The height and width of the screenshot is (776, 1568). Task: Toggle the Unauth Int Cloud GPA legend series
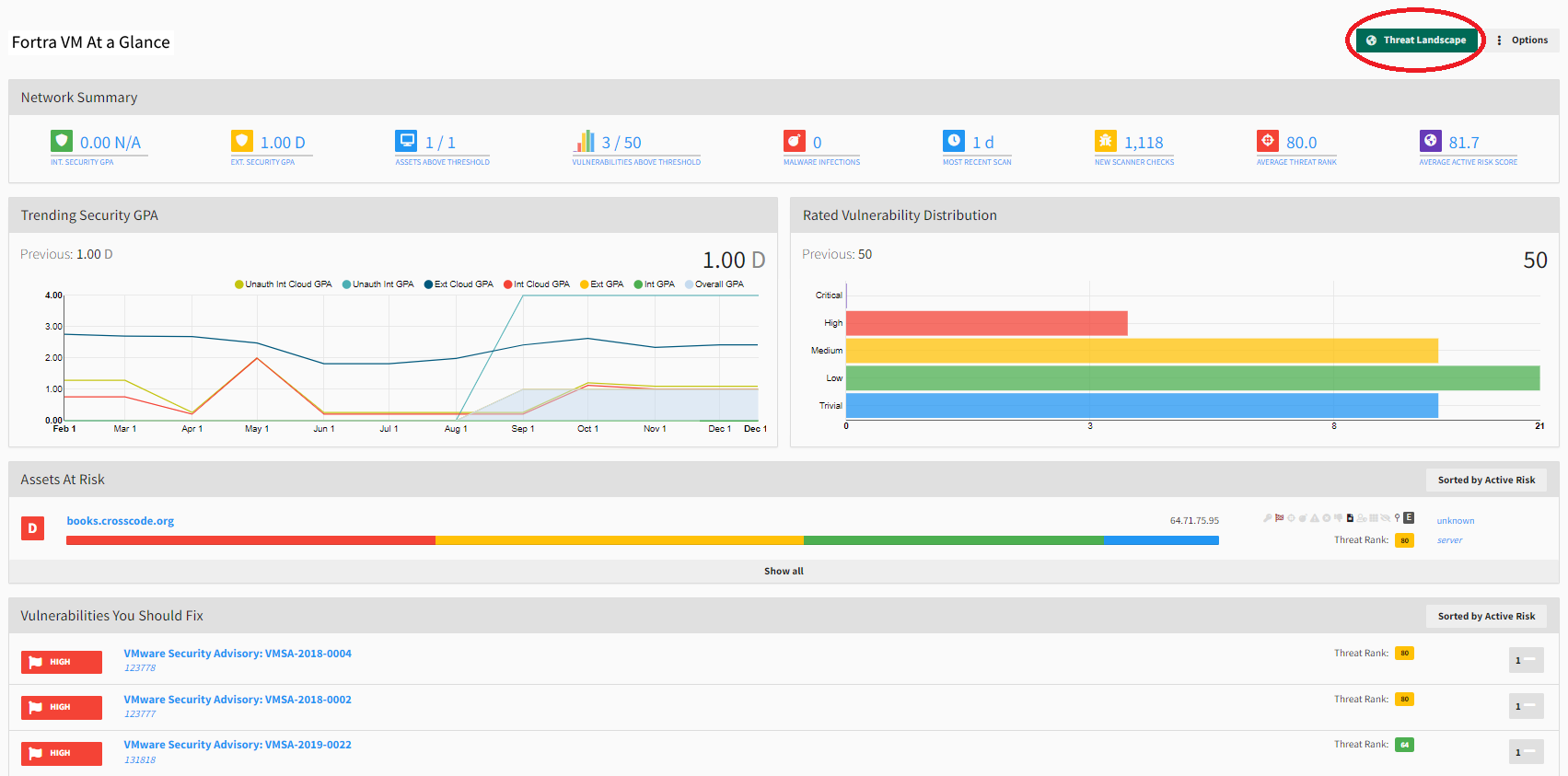coord(284,284)
